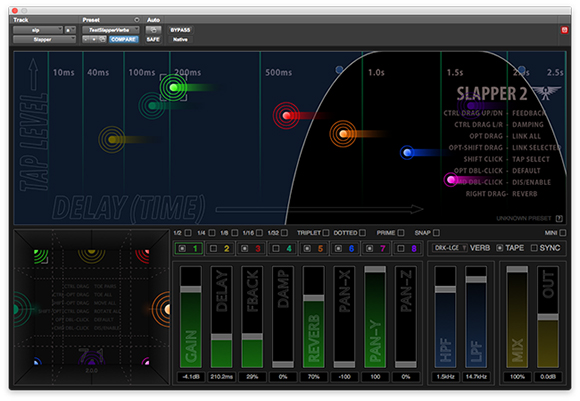This screenshot has height=401, width=580.
Task: Click the LPF value field showing 14.7kHz
Action: pos(476,377)
